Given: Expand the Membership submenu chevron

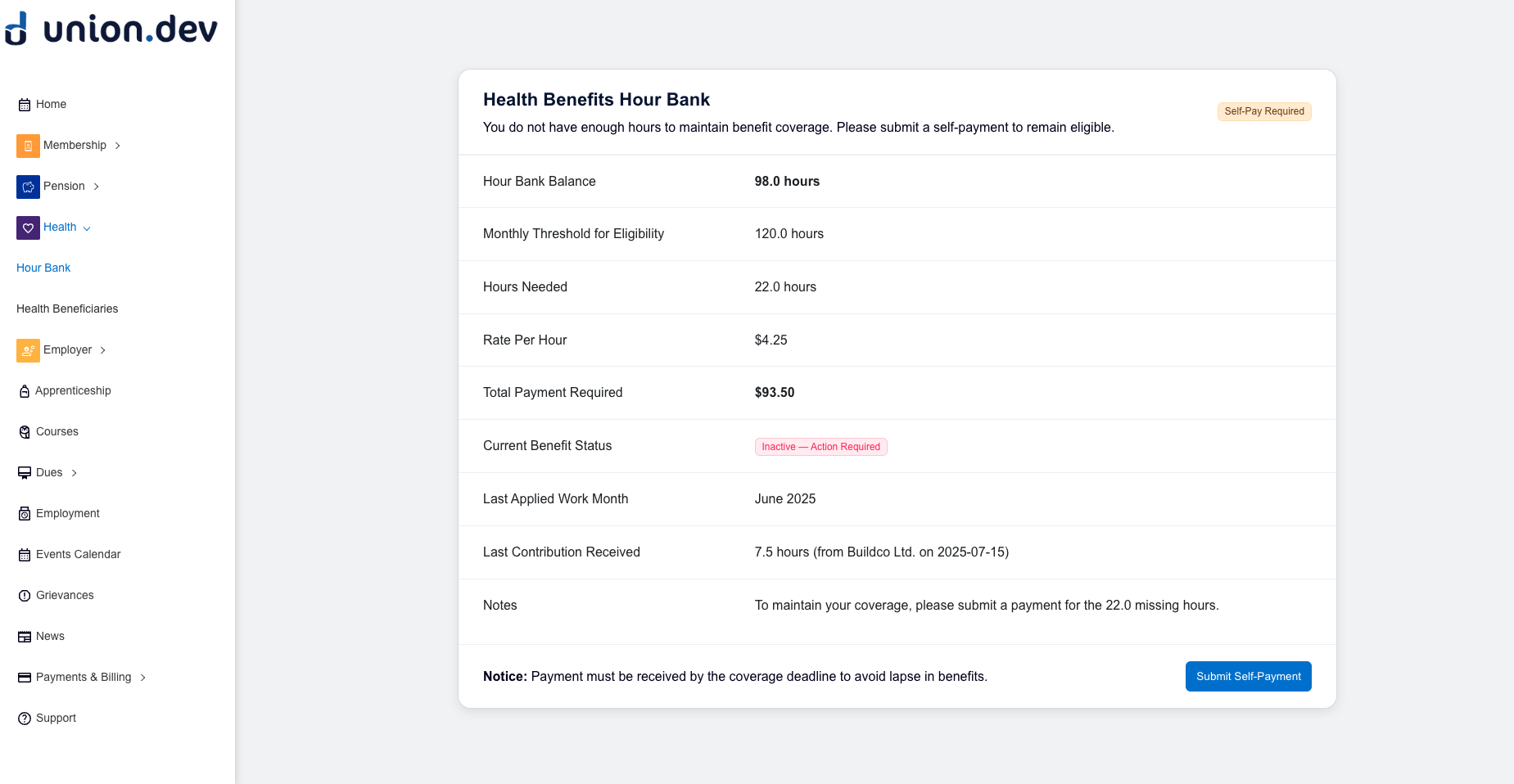Looking at the screenshot, I should pyautogui.click(x=118, y=146).
